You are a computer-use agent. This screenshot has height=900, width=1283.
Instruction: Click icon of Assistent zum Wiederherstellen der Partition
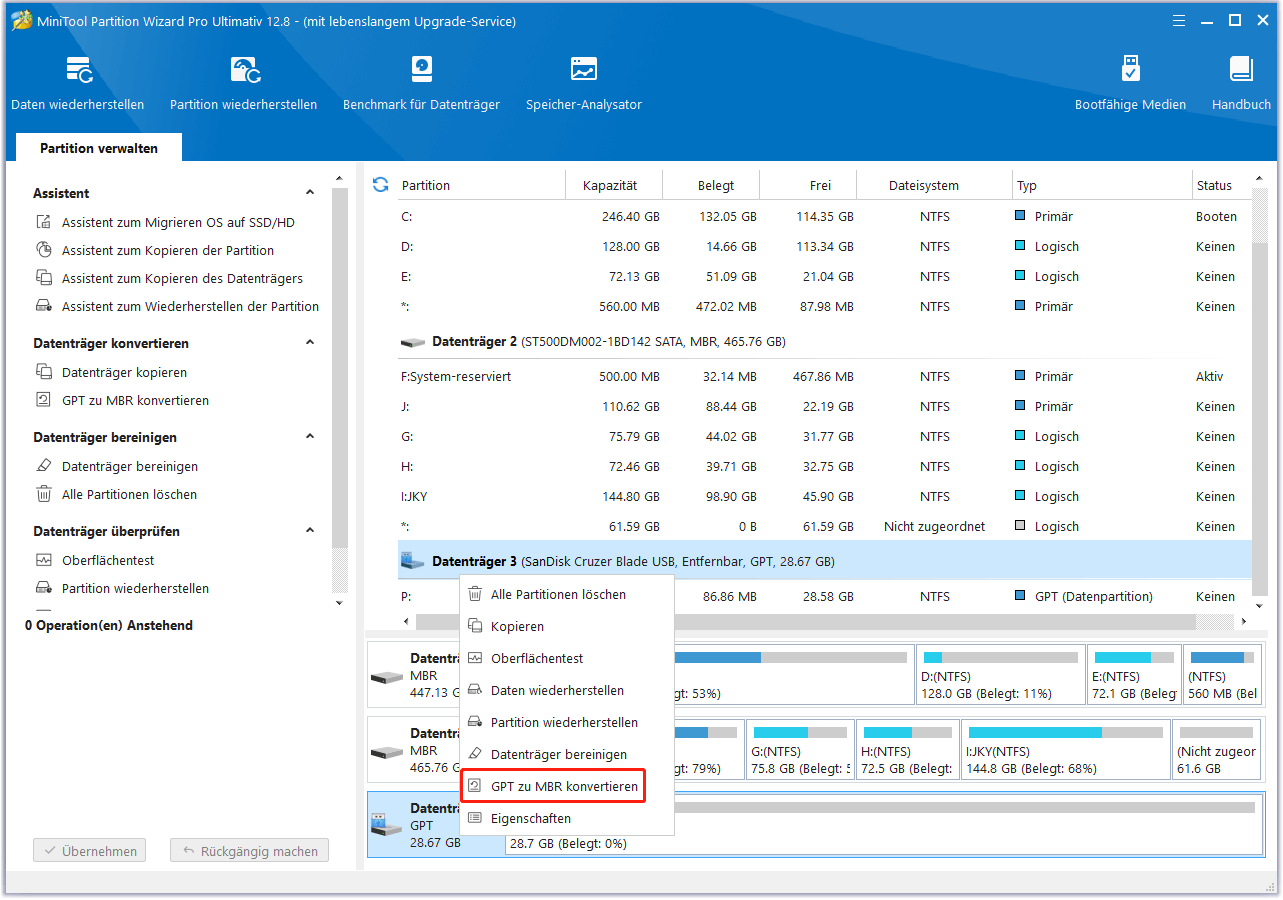[44, 306]
